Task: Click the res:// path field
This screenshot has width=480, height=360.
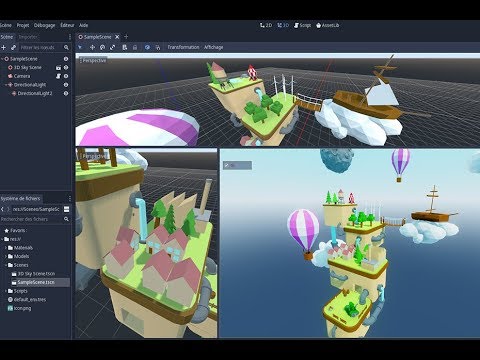Action: click(x=36, y=209)
